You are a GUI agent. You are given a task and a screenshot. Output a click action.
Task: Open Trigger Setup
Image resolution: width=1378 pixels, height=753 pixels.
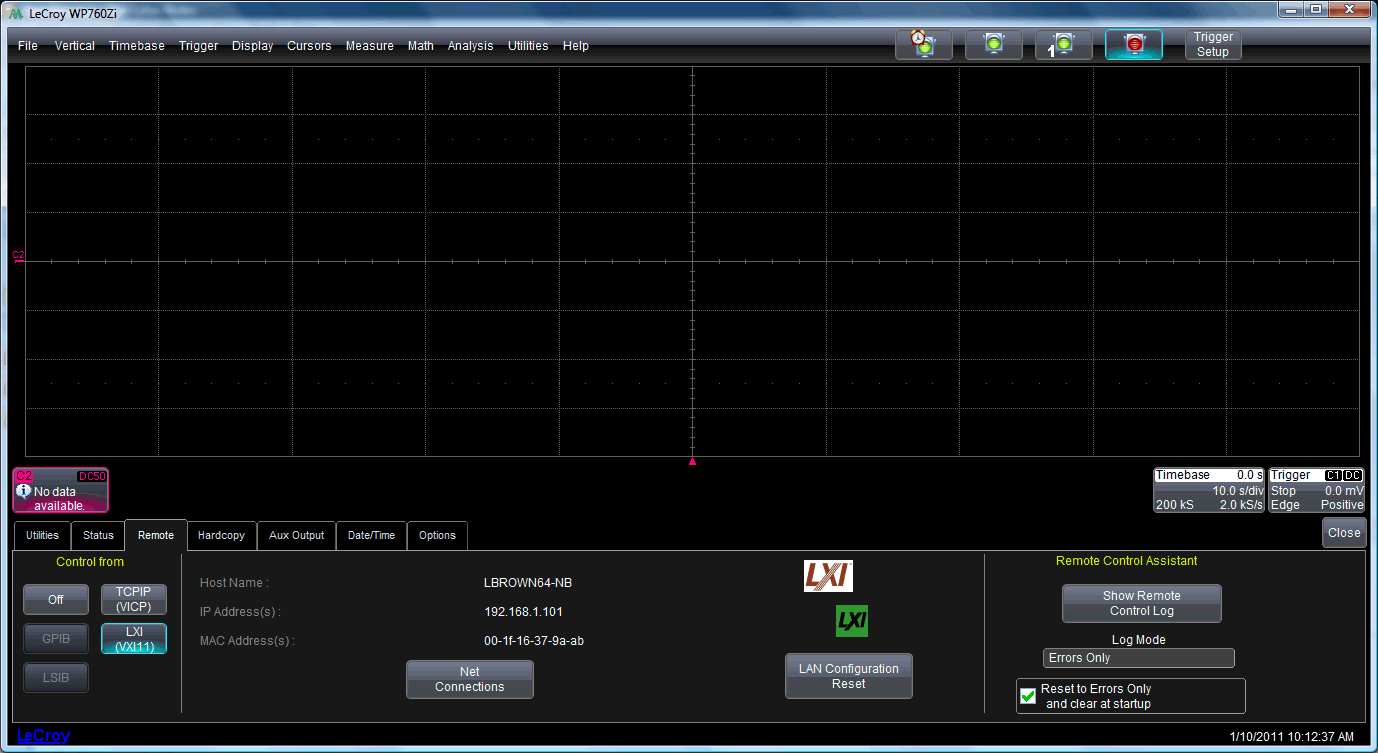[x=1213, y=45]
